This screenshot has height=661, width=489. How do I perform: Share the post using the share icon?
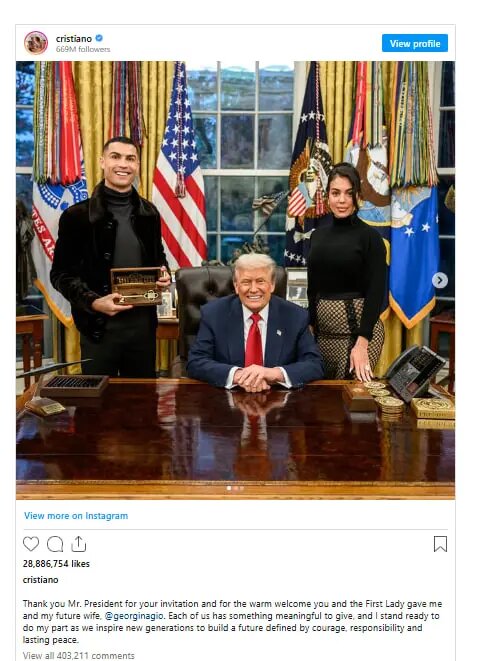point(78,544)
